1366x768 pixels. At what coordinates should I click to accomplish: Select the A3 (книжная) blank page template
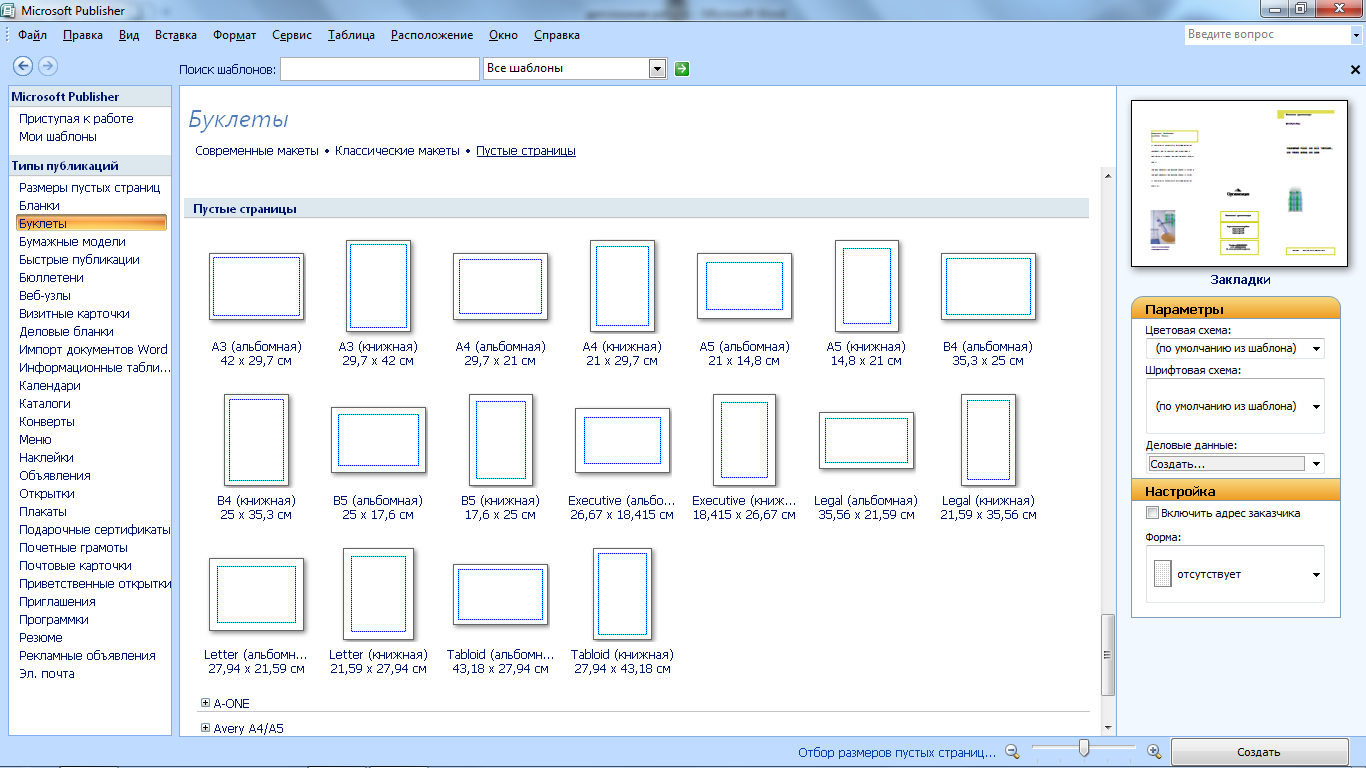[378, 286]
